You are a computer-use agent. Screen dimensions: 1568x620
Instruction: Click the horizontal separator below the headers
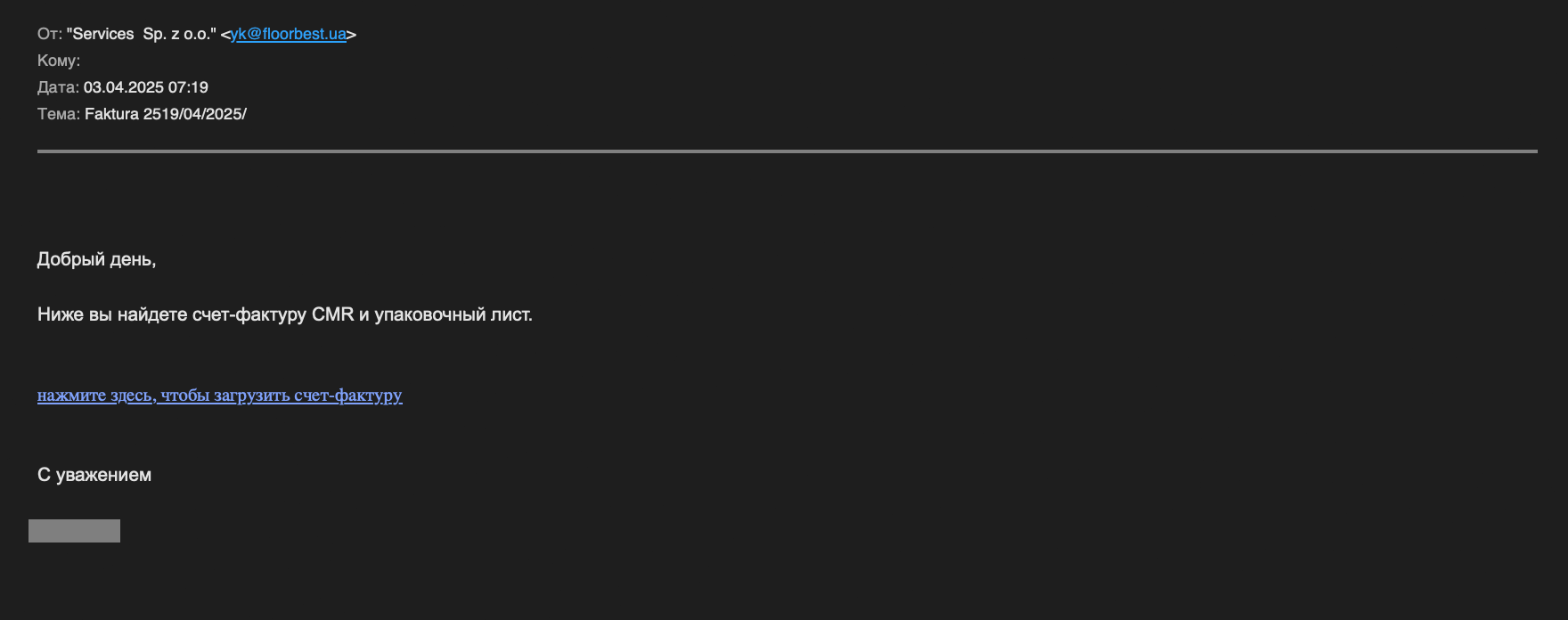(x=787, y=151)
